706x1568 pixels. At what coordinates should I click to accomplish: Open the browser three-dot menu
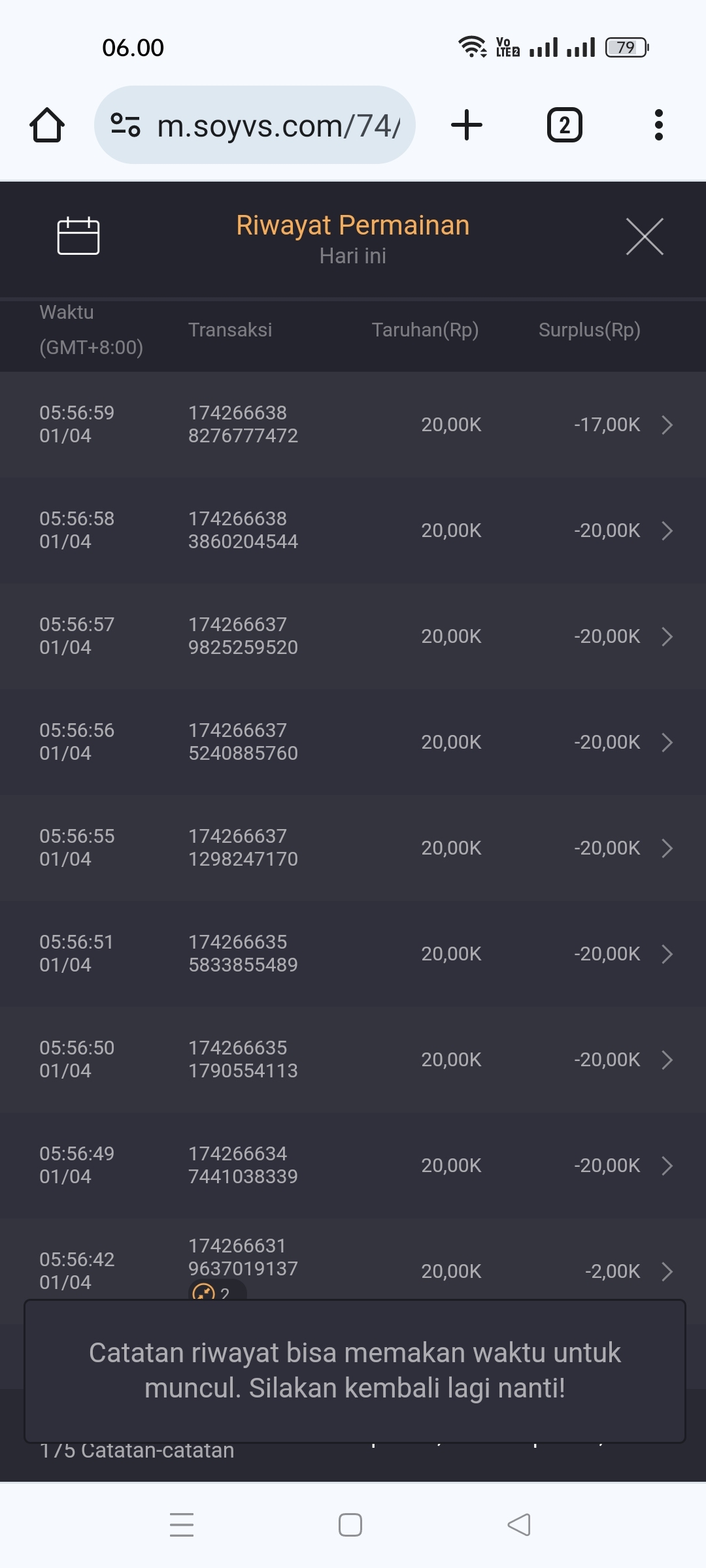point(658,125)
